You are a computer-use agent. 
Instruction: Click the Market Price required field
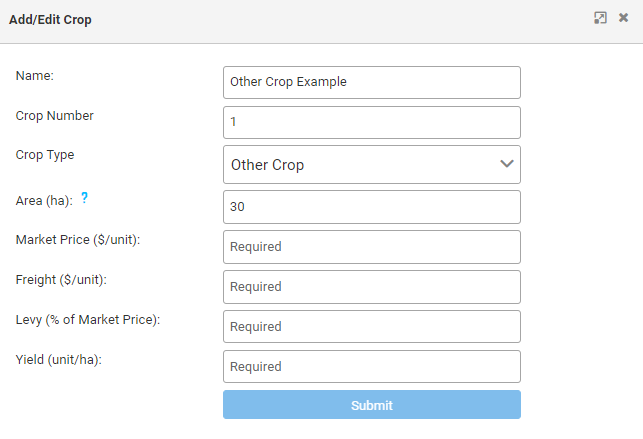(372, 247)
